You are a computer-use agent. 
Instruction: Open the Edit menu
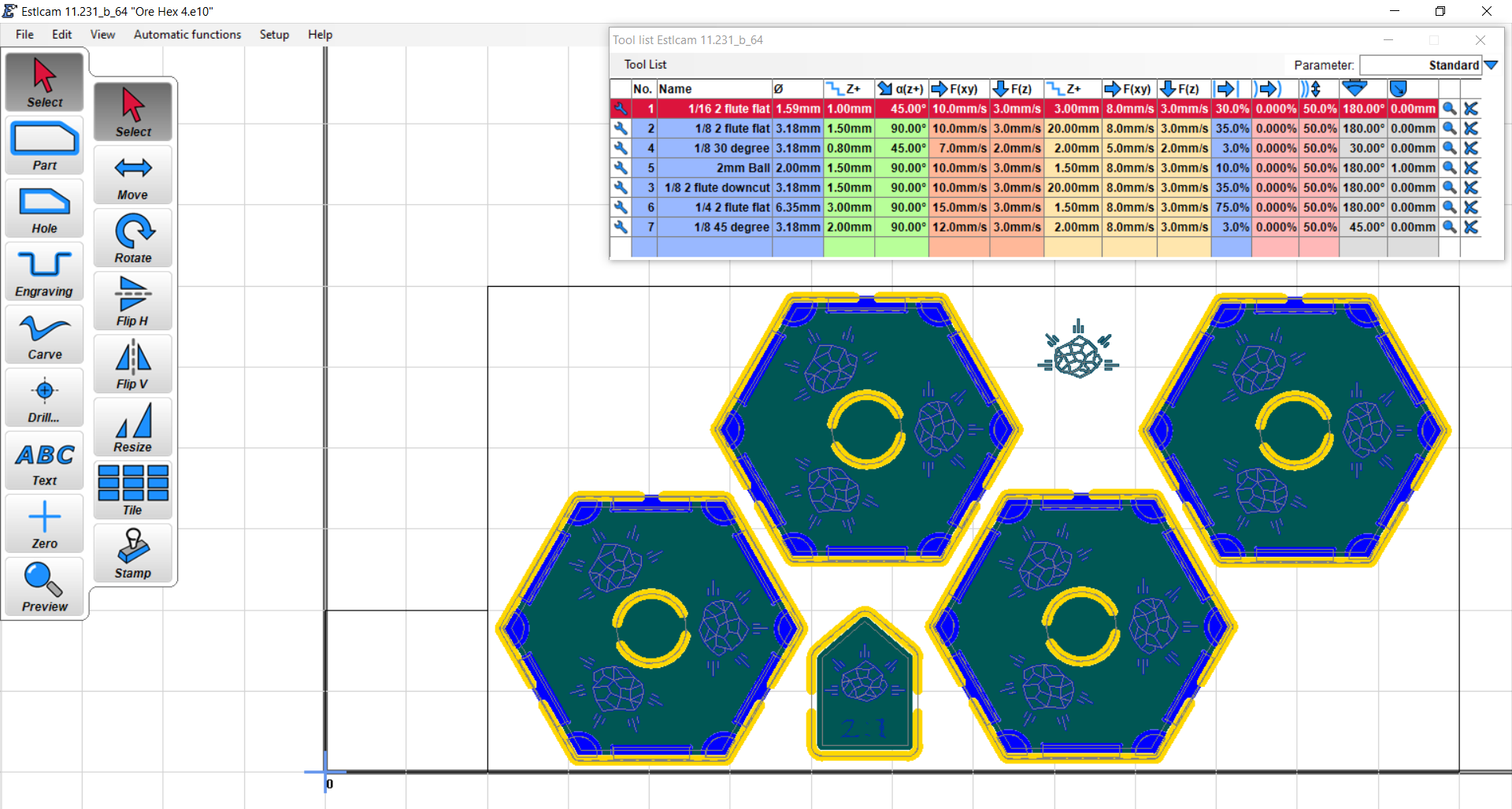(x=61, y=35)
